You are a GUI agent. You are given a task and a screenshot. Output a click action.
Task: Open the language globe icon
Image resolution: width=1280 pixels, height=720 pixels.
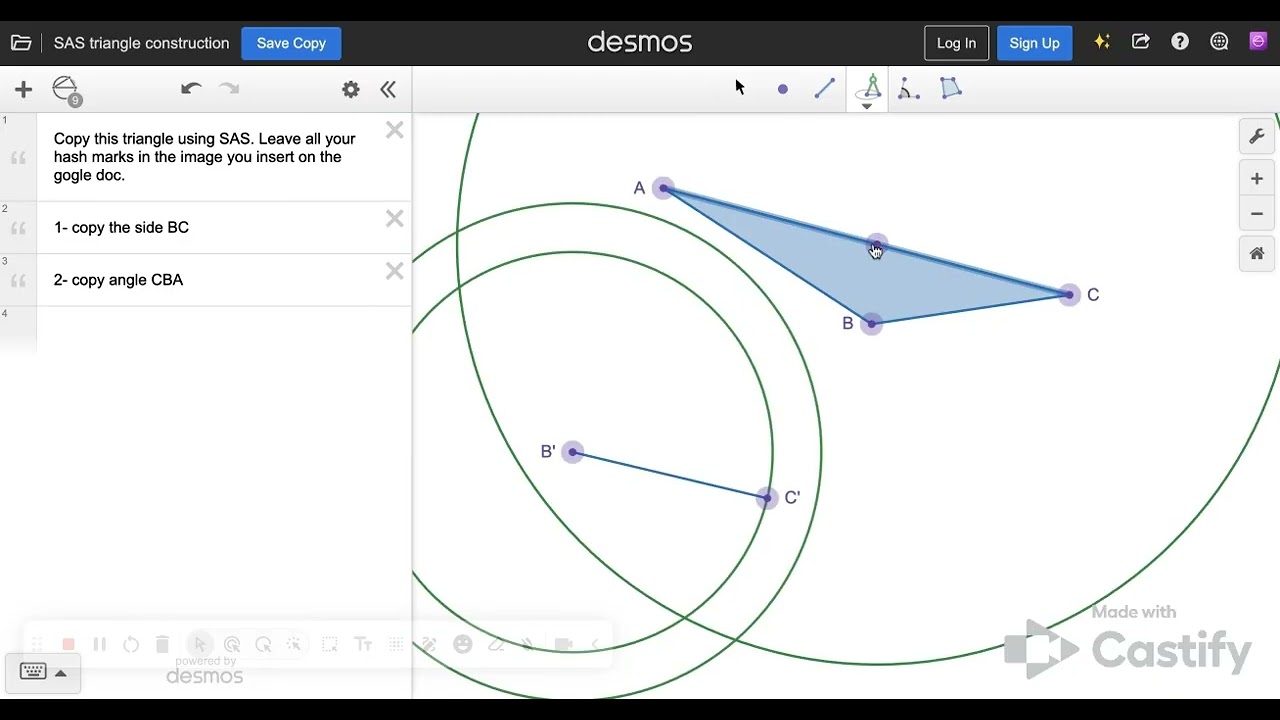1219,42
